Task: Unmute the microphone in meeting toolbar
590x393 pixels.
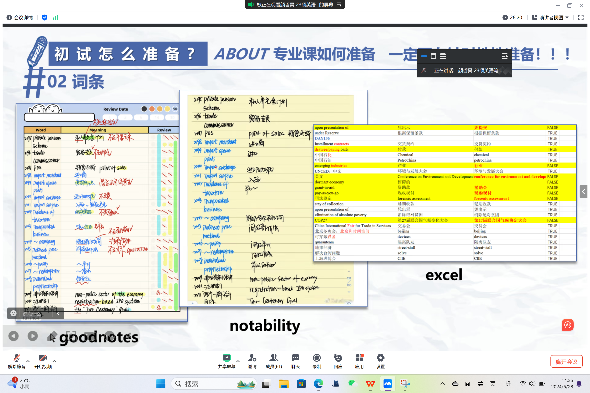Action: click(17, 361)
